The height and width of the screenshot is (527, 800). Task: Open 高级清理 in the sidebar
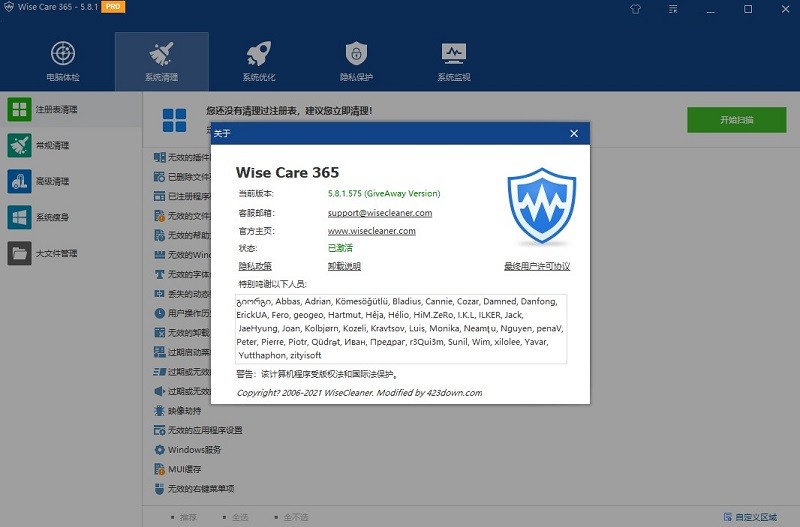(x=71, y=181)
